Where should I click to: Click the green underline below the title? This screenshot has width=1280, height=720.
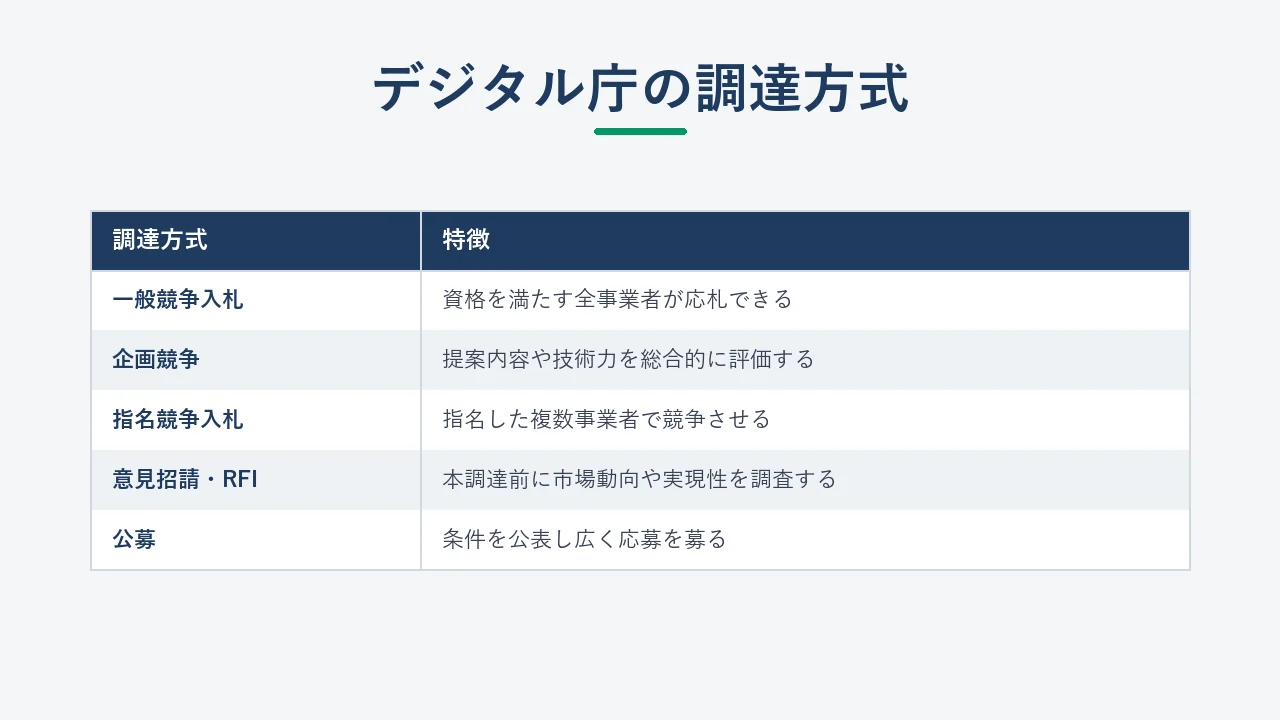pyautogui.click(x=640, y=131)
